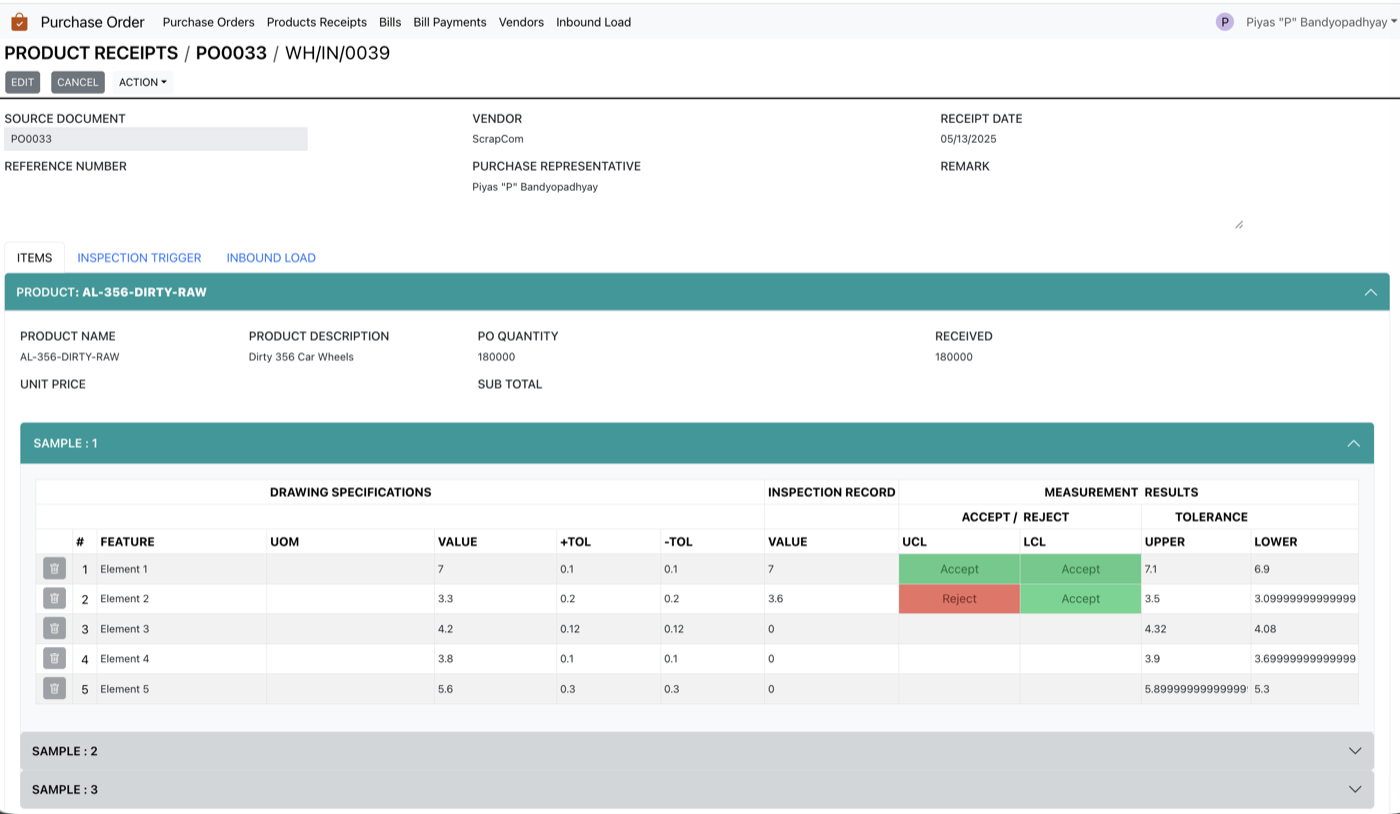Click vendor name ScrapCom

(x=498, y=139)
